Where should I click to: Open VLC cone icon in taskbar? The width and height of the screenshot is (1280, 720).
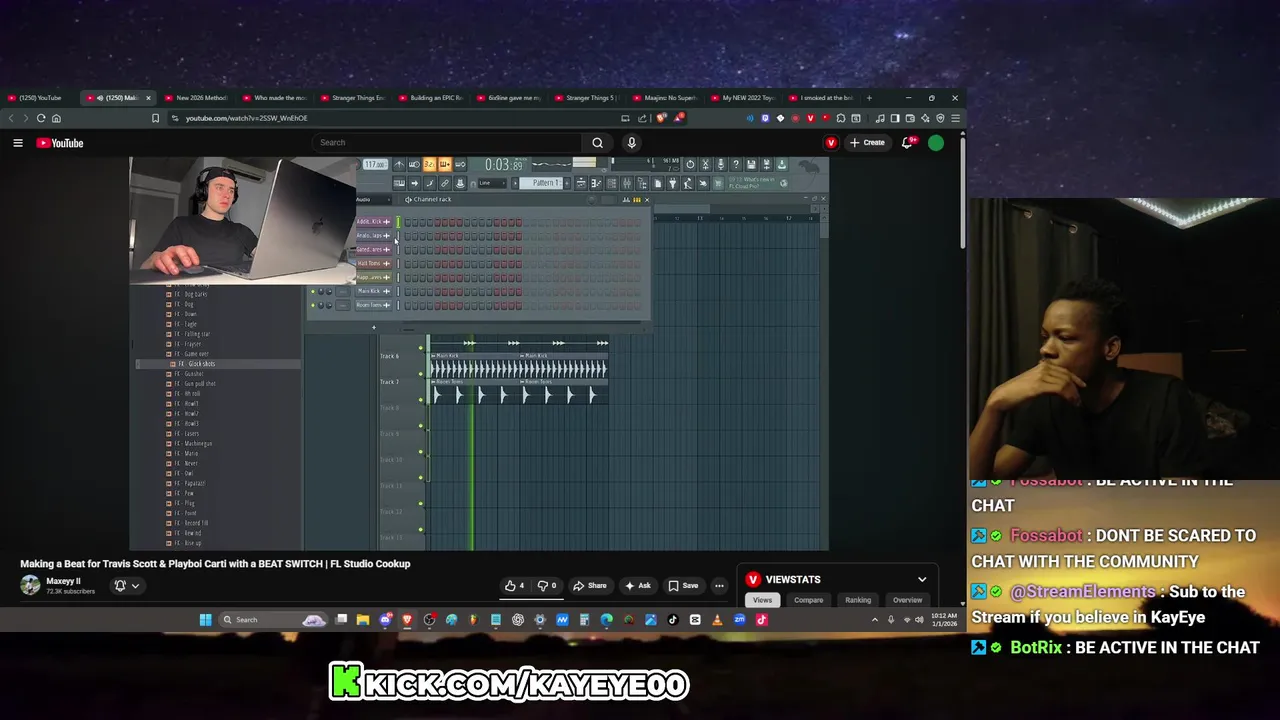tap(717, 620)
